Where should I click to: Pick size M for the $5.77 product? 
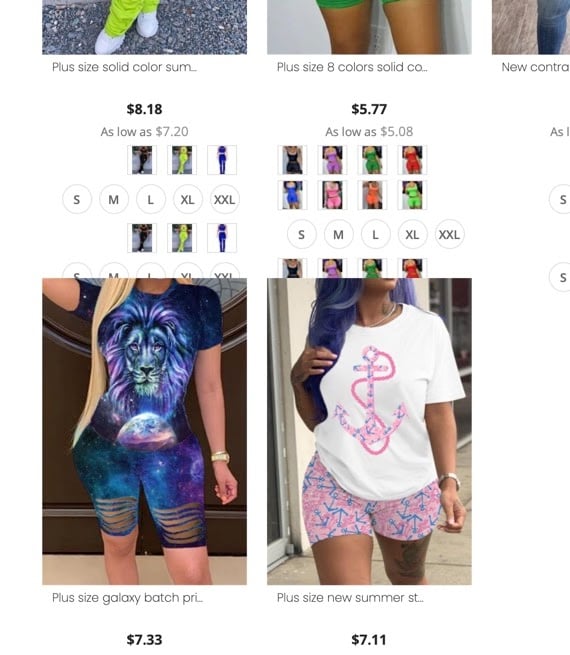pos(339,235)
